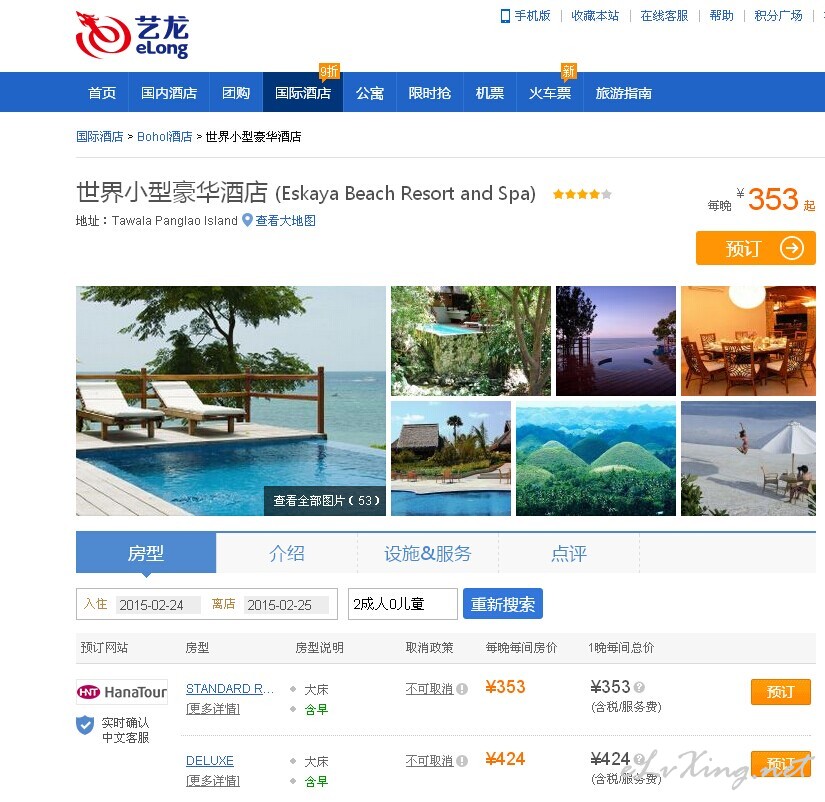Click the info icon beside DELUXE row 不可取消
The height and width of the screenshot is (802, 825).
click(462, 761)
